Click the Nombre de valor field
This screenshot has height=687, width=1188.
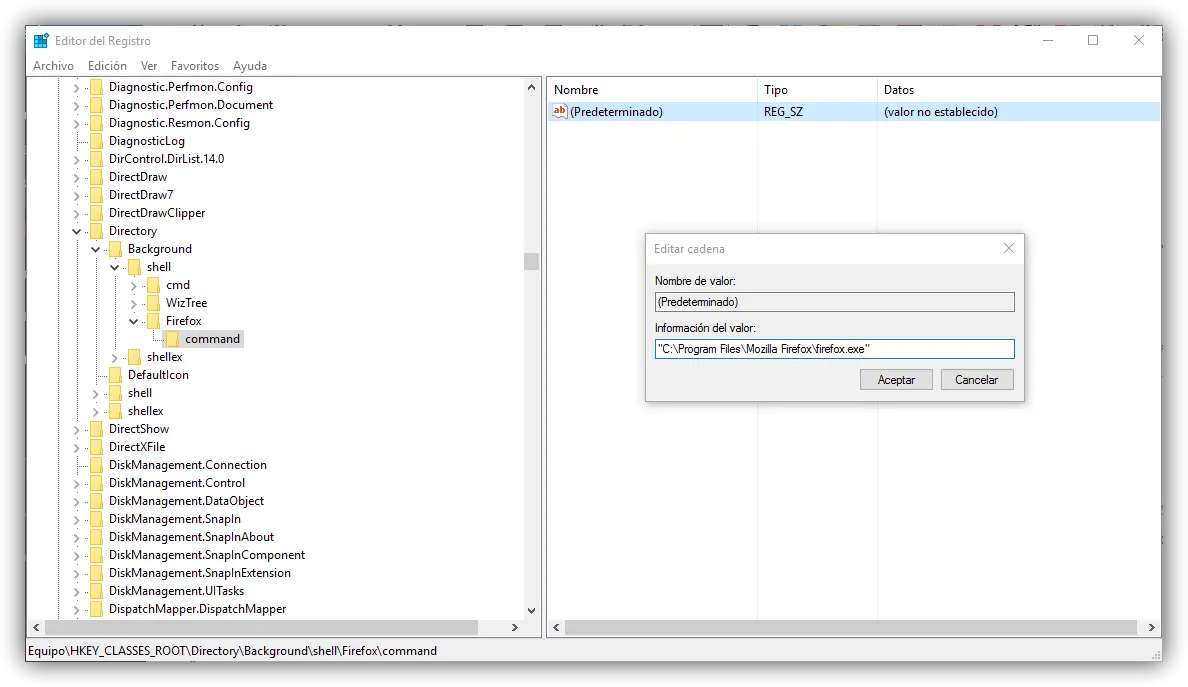(x=834, y=301)
